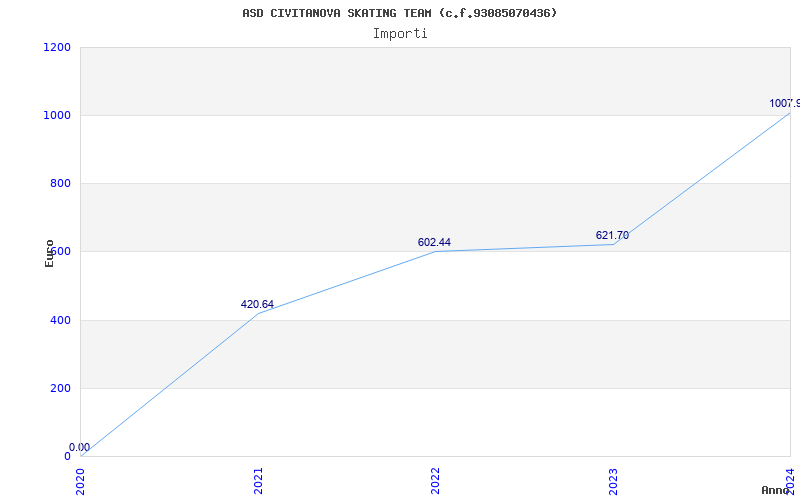
Task: Select the 2021 x-axis year label
Action: click(258, 479)
